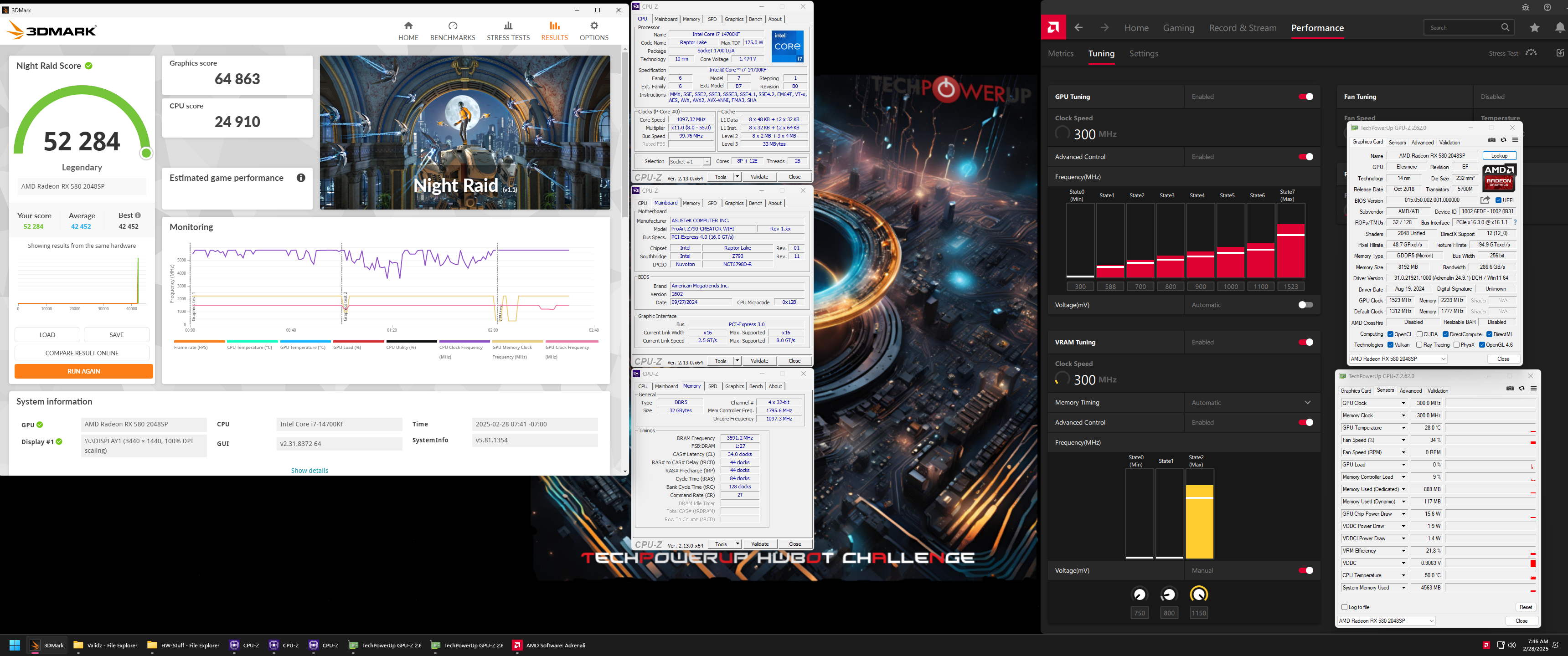Open the 3DMark STRESS TESTS section
The image size is (1568, 656).
(508, 31)
